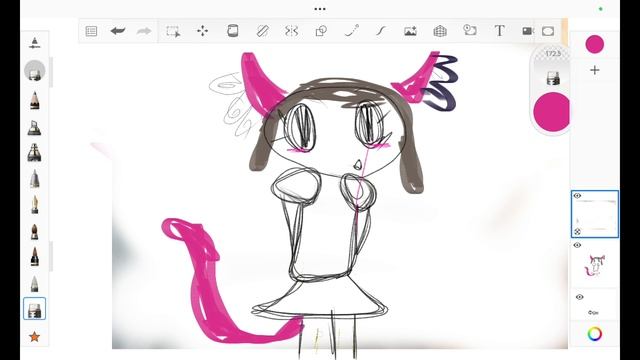
Task: Pick the Pencil brush
Action: [35, 100]
